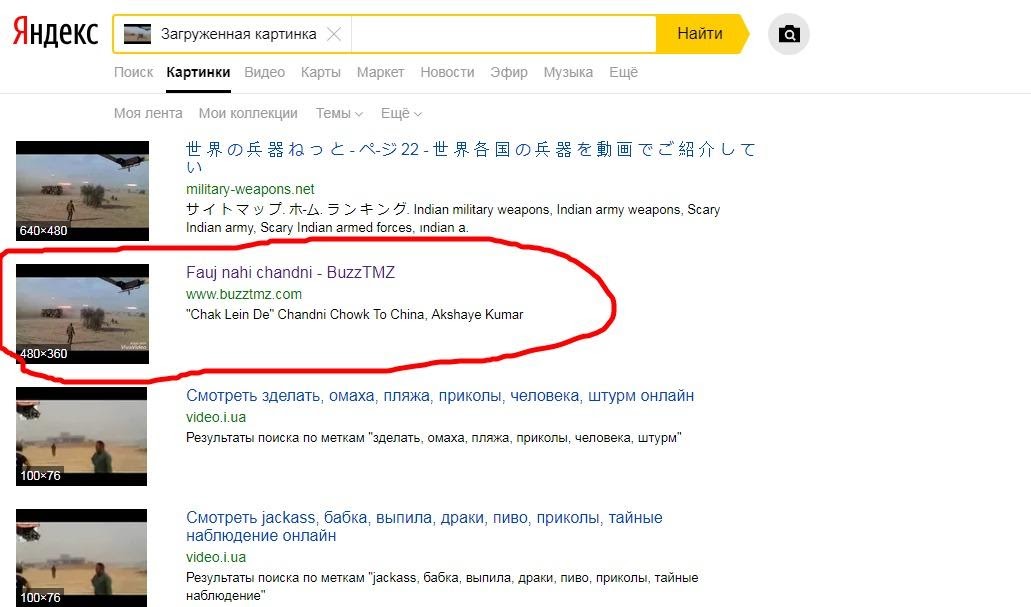
Task: Click the yellow Найти button
Action: tap(700, 34)
